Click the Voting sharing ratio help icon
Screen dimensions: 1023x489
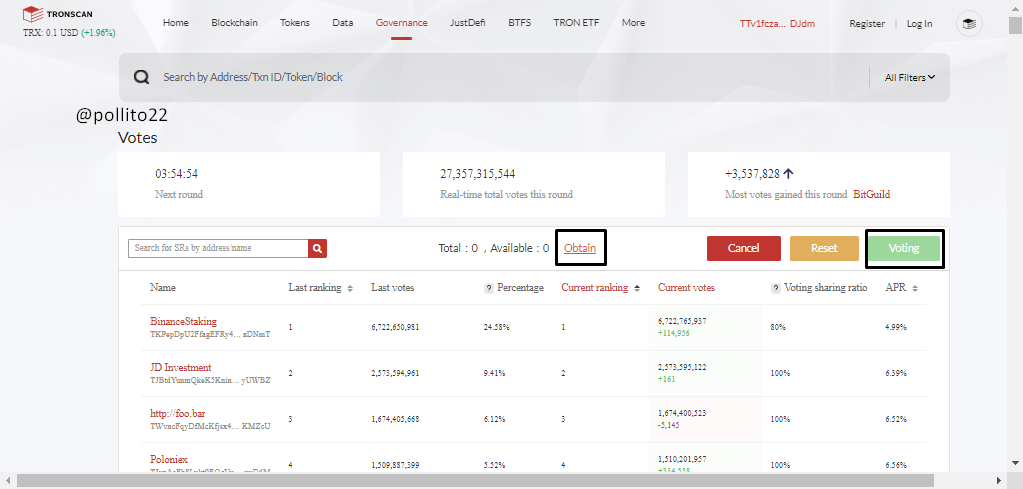tap(775, 288)
